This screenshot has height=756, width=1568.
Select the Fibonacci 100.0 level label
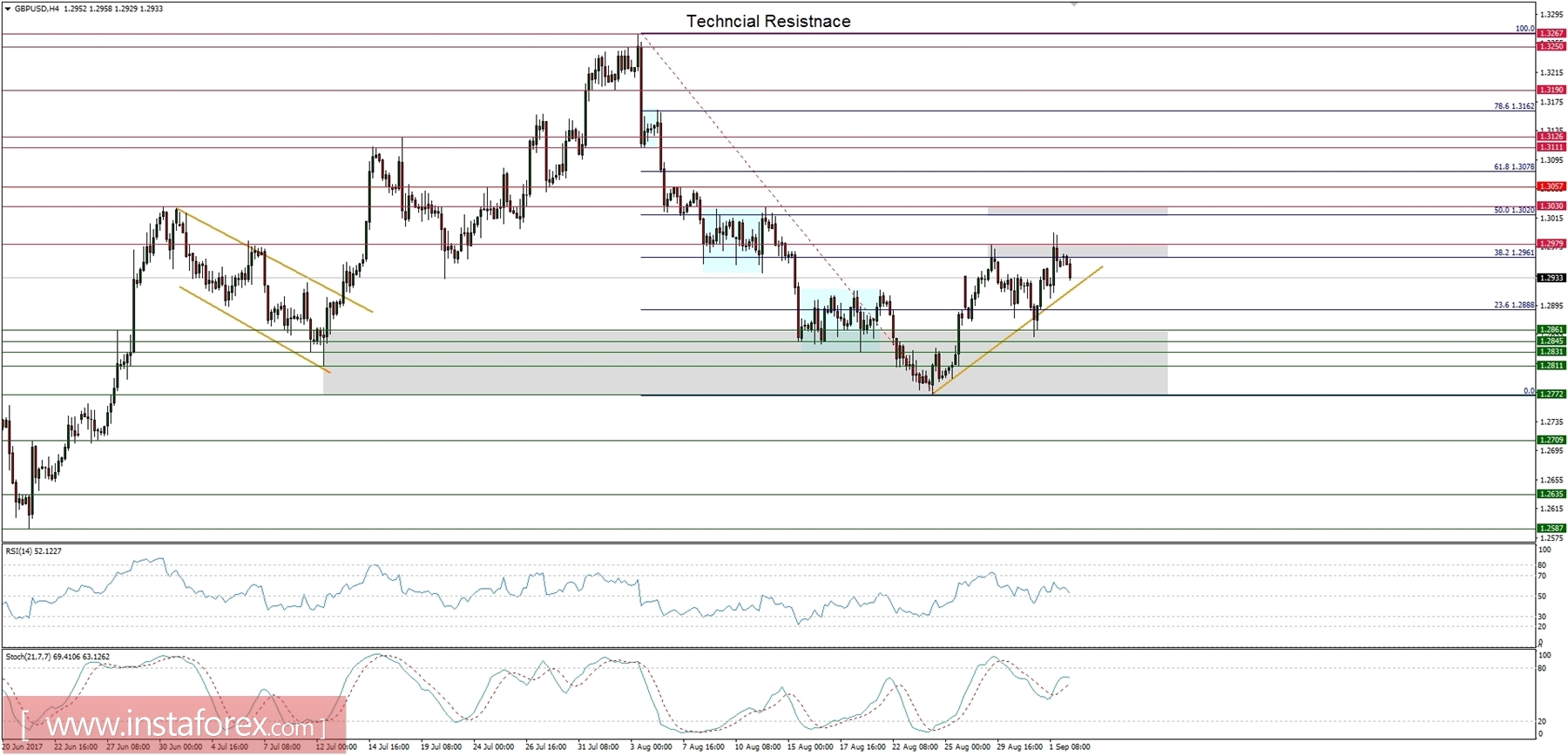pos(1524,29)
